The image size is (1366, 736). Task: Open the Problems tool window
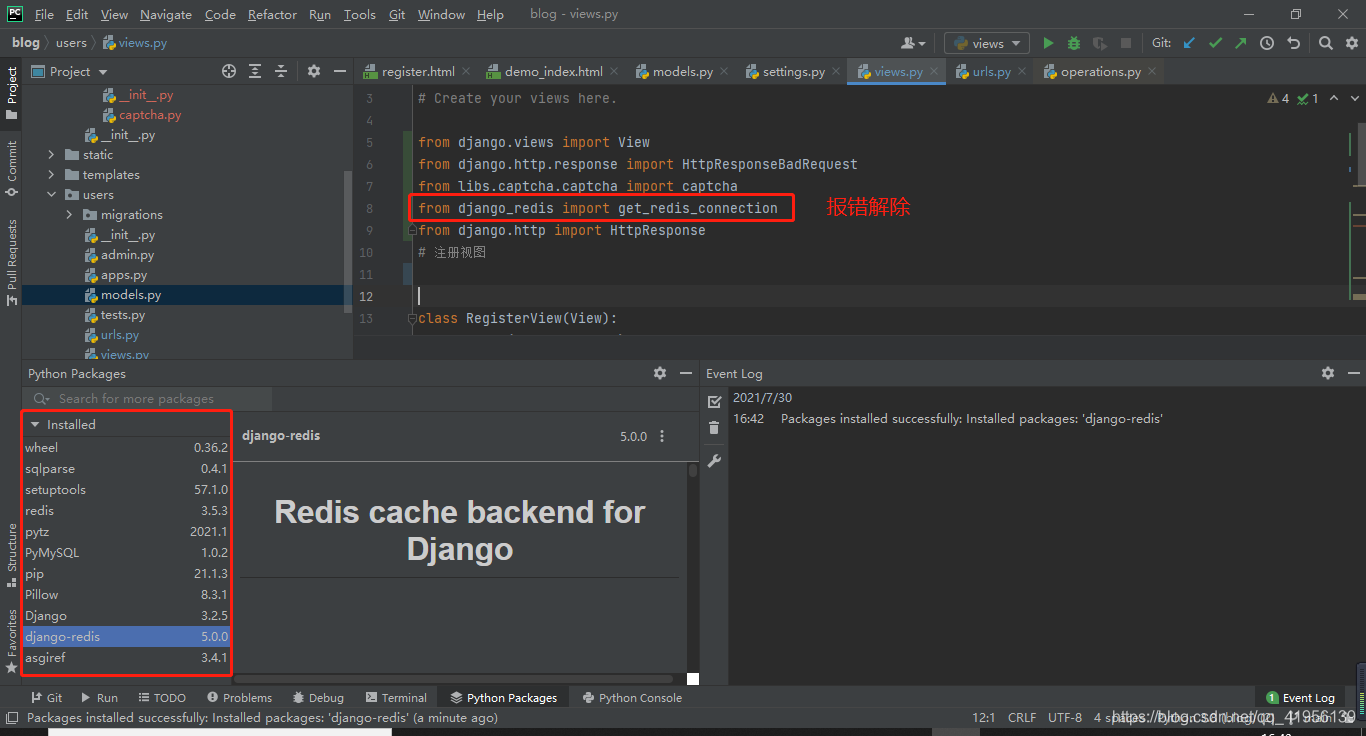tap(239, 698)
